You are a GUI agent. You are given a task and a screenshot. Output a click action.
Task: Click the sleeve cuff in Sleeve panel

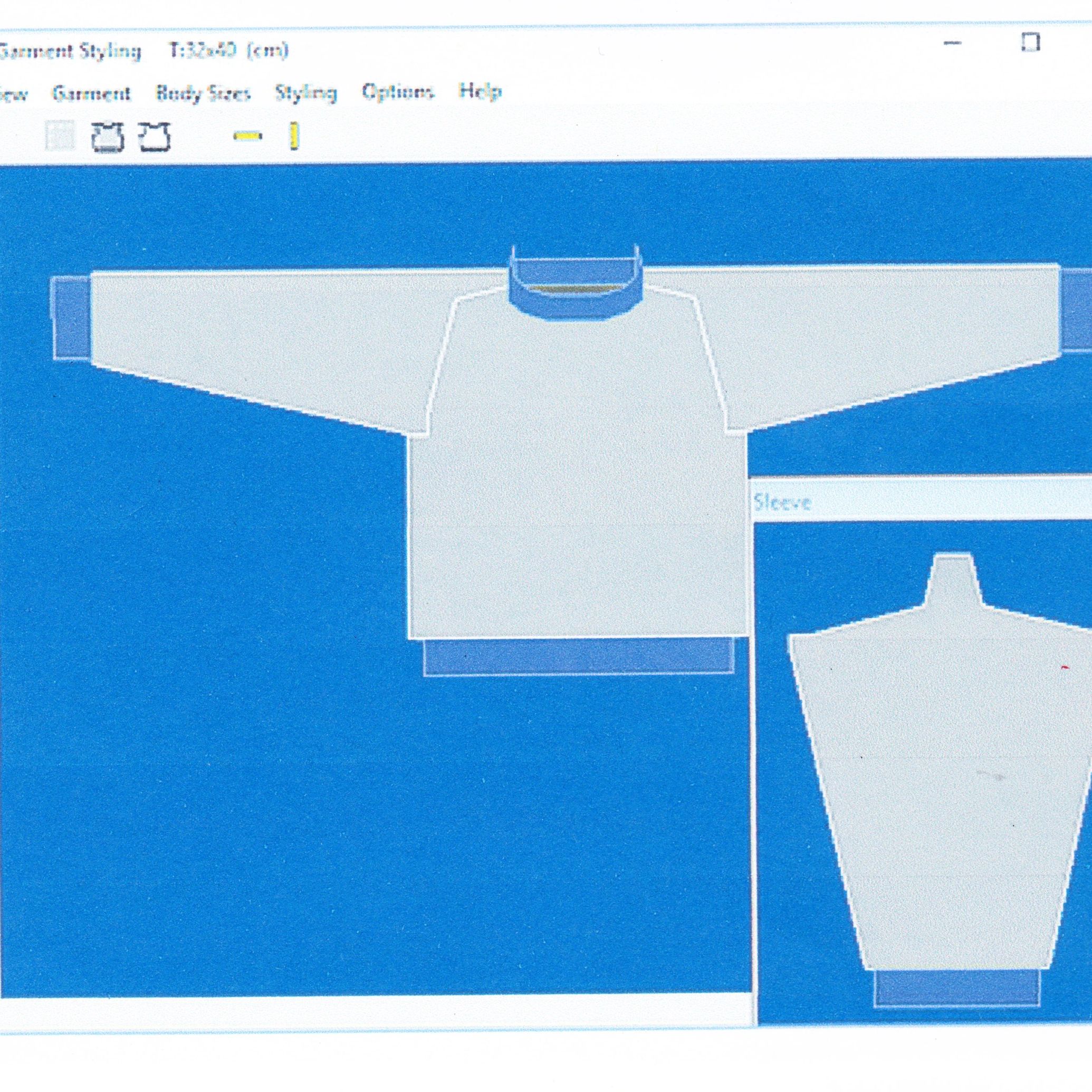click(957, 989)
